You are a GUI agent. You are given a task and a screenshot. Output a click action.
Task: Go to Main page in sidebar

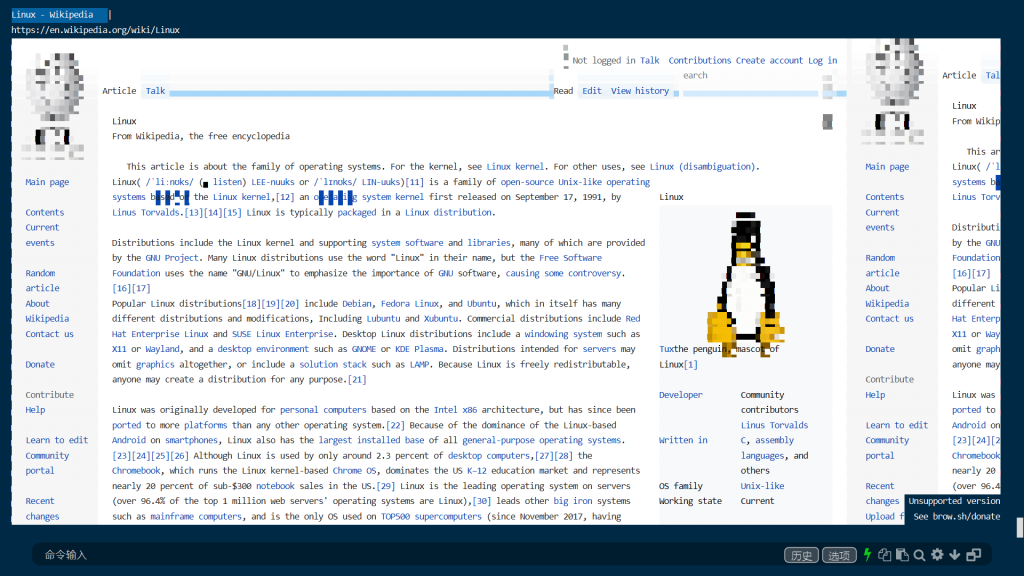[x=47, y=182]
